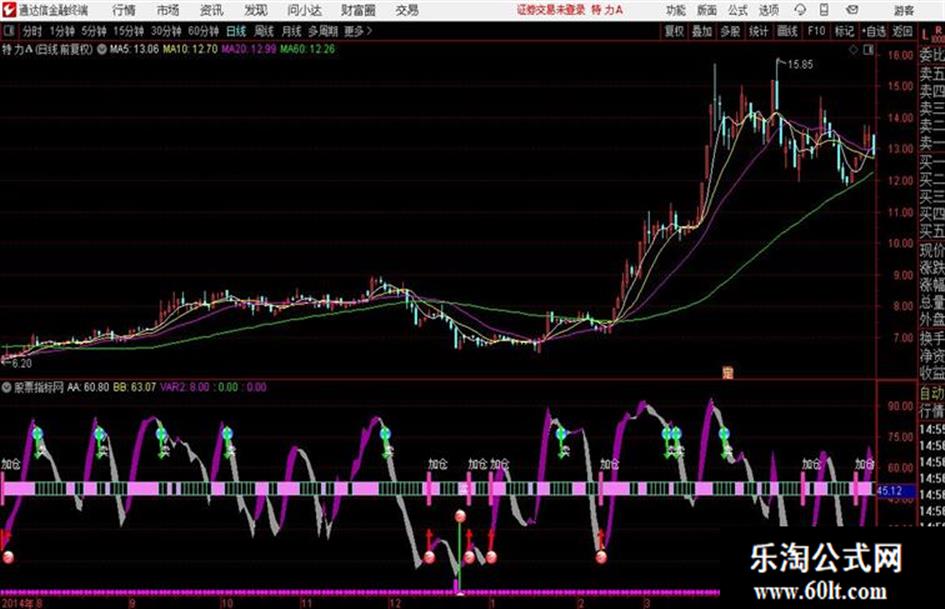945x609 pixels.
Task: Click the 返回 button
Action: coord(902,31)
